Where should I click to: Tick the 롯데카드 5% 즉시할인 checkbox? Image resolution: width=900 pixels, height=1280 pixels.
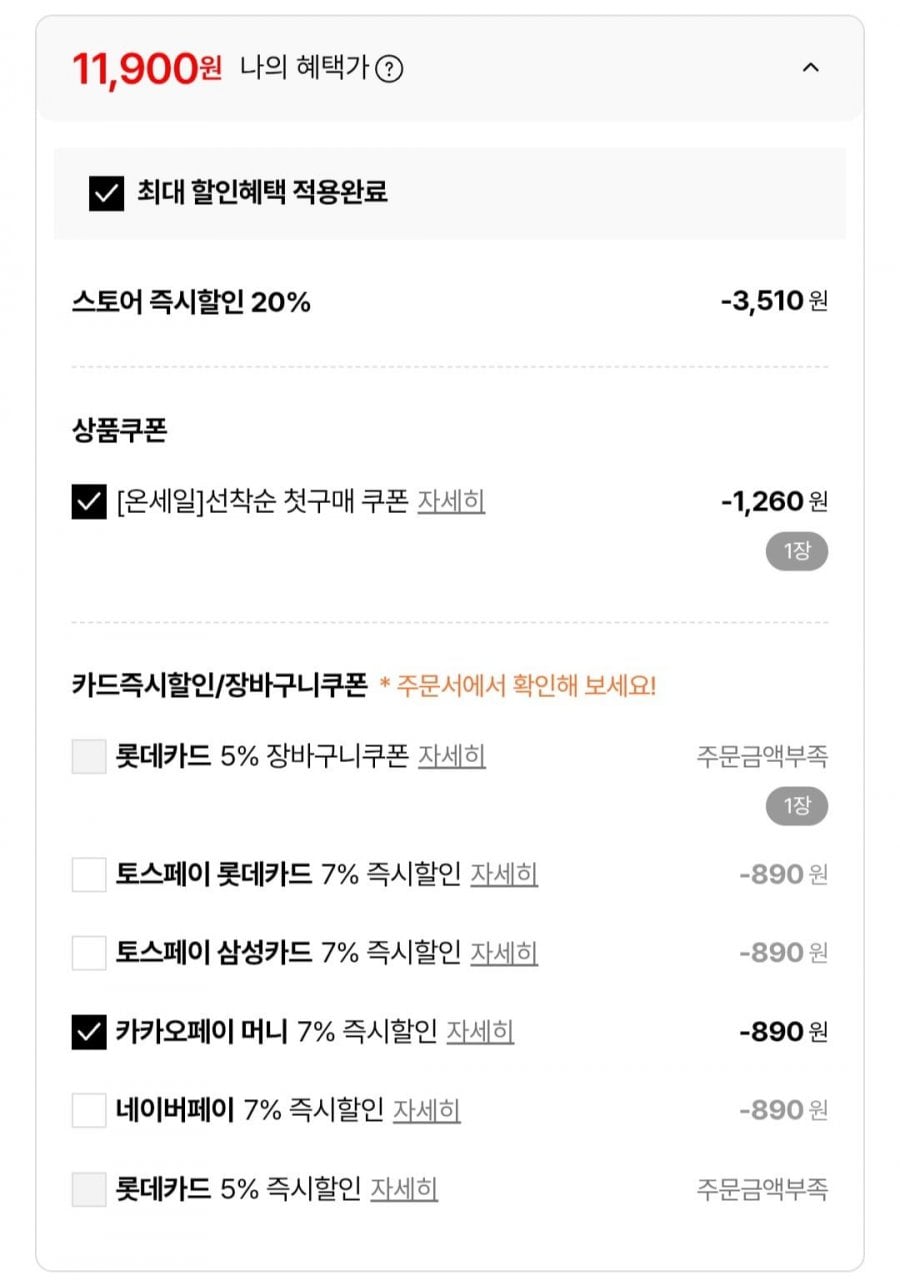click(x=89, y=1189)
